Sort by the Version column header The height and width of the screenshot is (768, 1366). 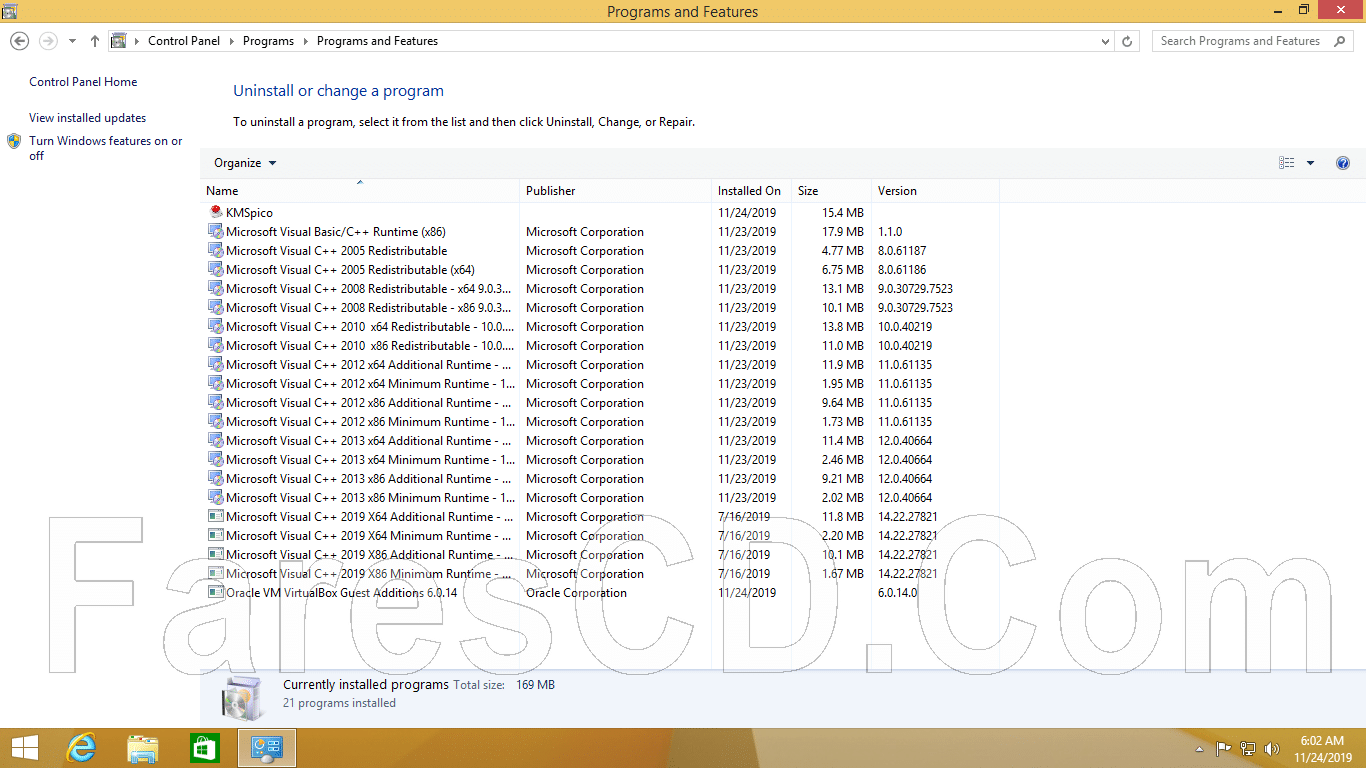pos(935,190)
